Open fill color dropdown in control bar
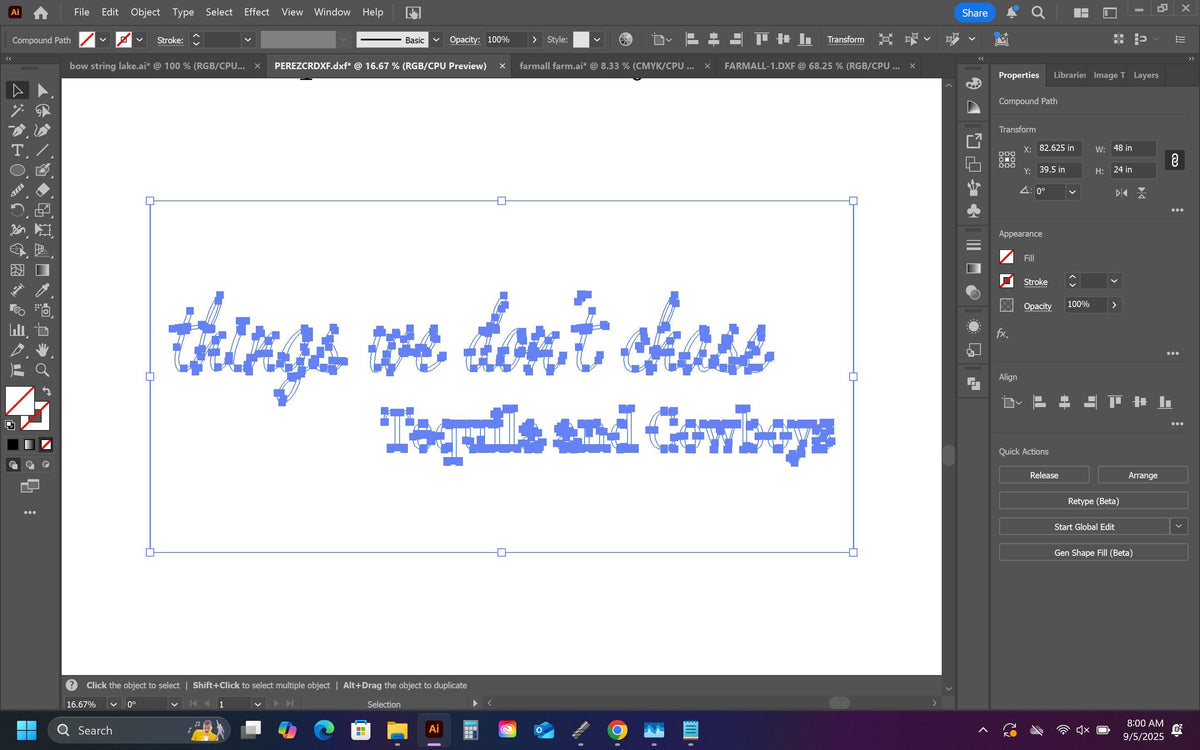The height and width of the screenshot is (750, 1200). (x=103, y=39)
